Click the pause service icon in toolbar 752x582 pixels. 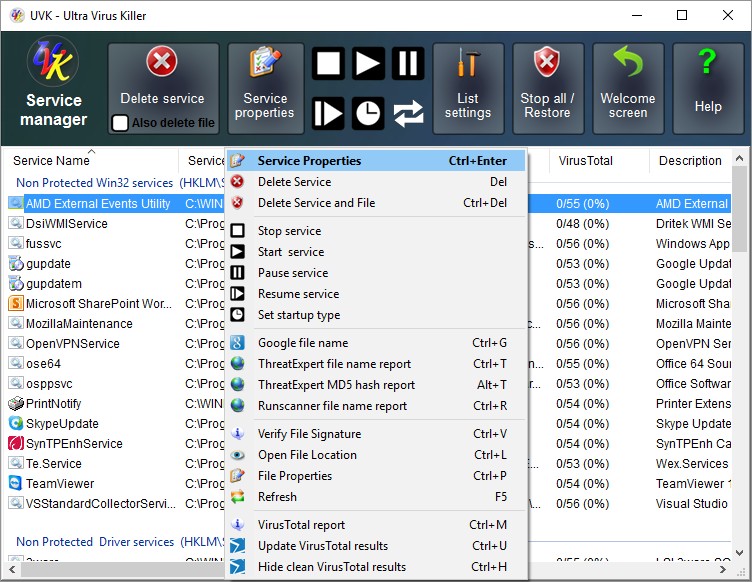coord(407,65)
